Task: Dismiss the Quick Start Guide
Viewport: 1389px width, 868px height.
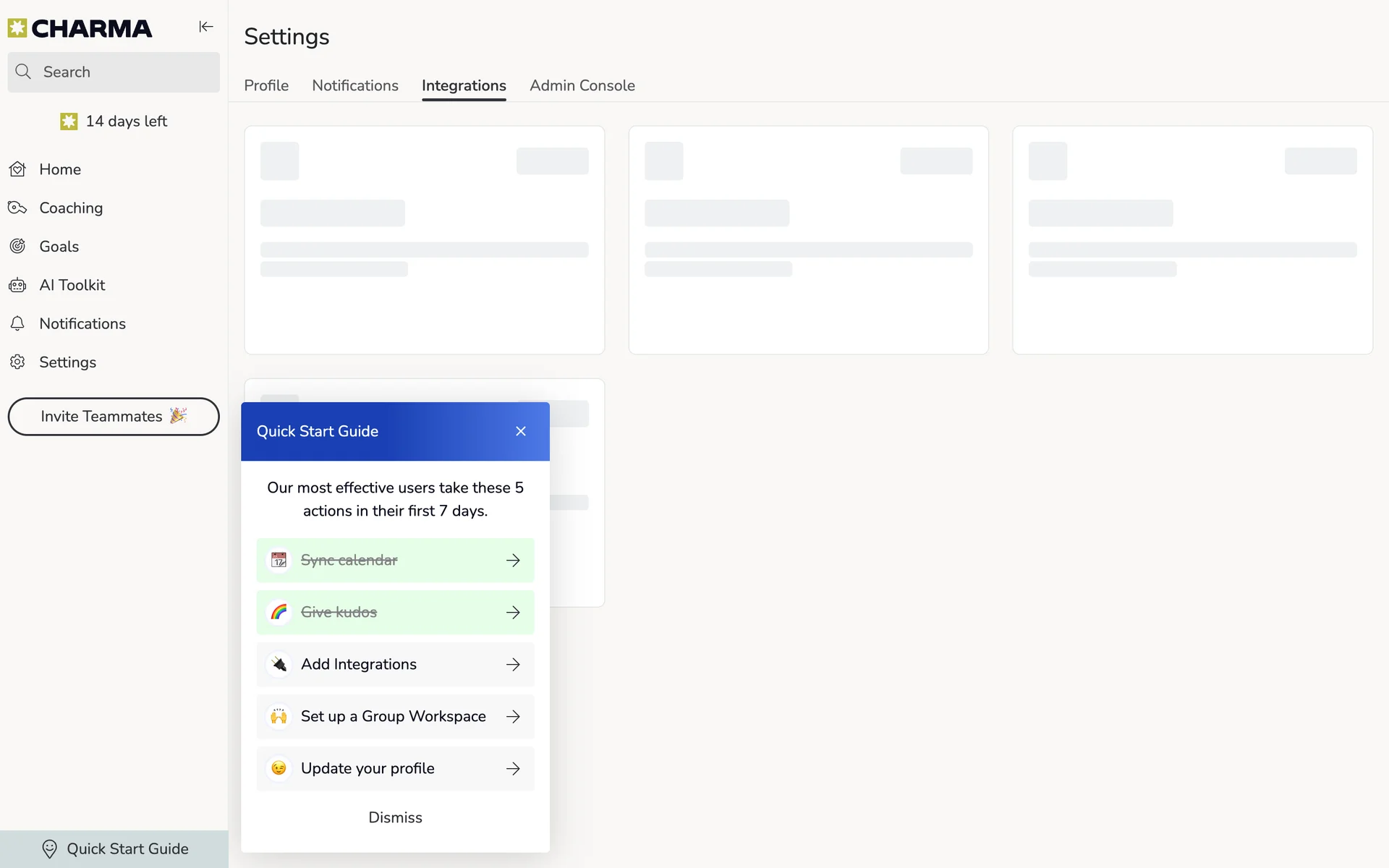Action: coord(395,817)
